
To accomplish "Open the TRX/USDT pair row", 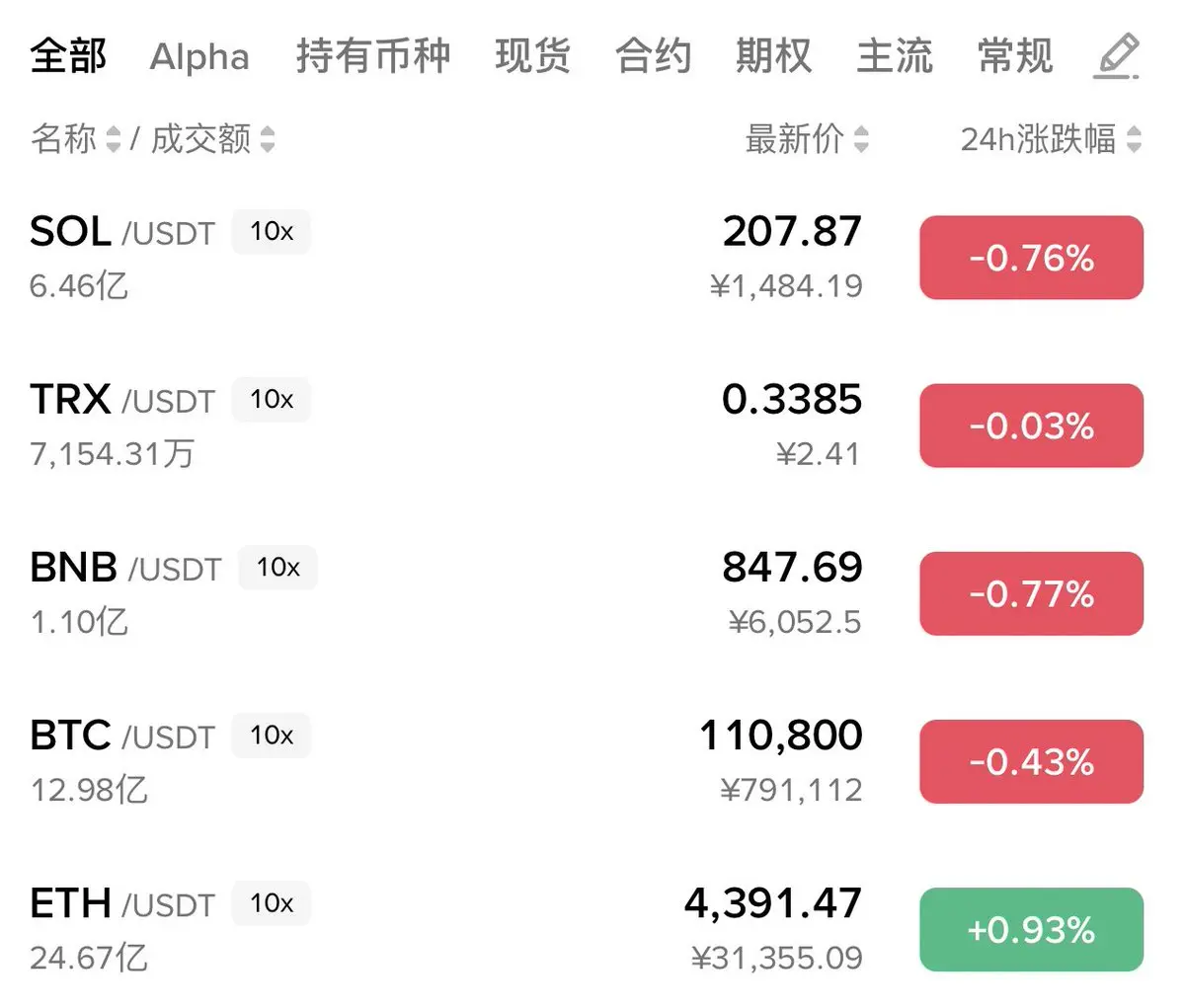I will point(592,426).
